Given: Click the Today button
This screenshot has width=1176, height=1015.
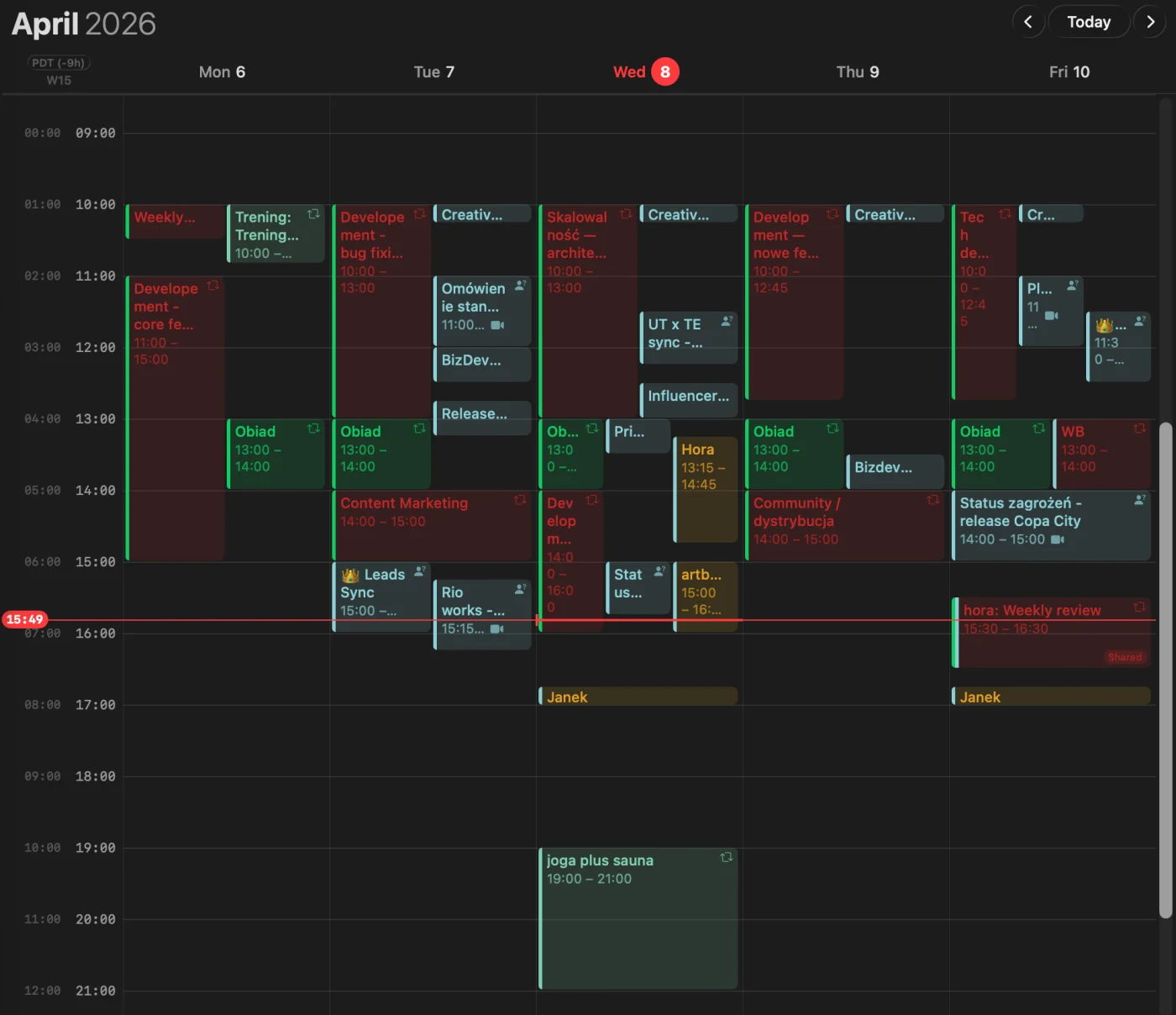Looking at the screenshot, I should (1089, 22).
